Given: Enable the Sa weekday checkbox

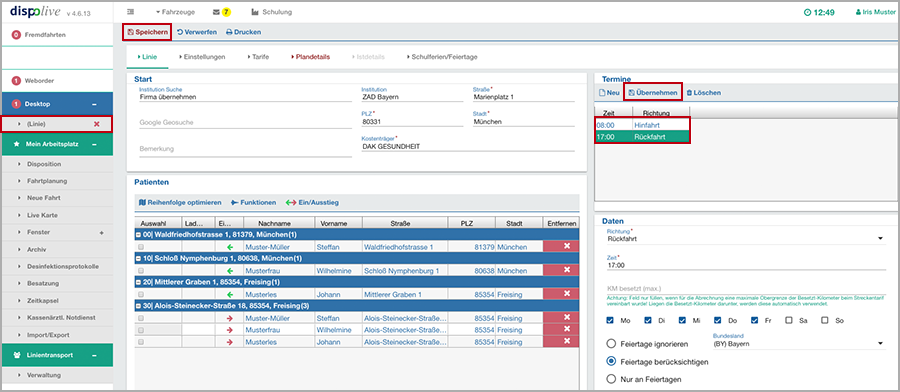Looking at the screenshot, I should [789, 320].
